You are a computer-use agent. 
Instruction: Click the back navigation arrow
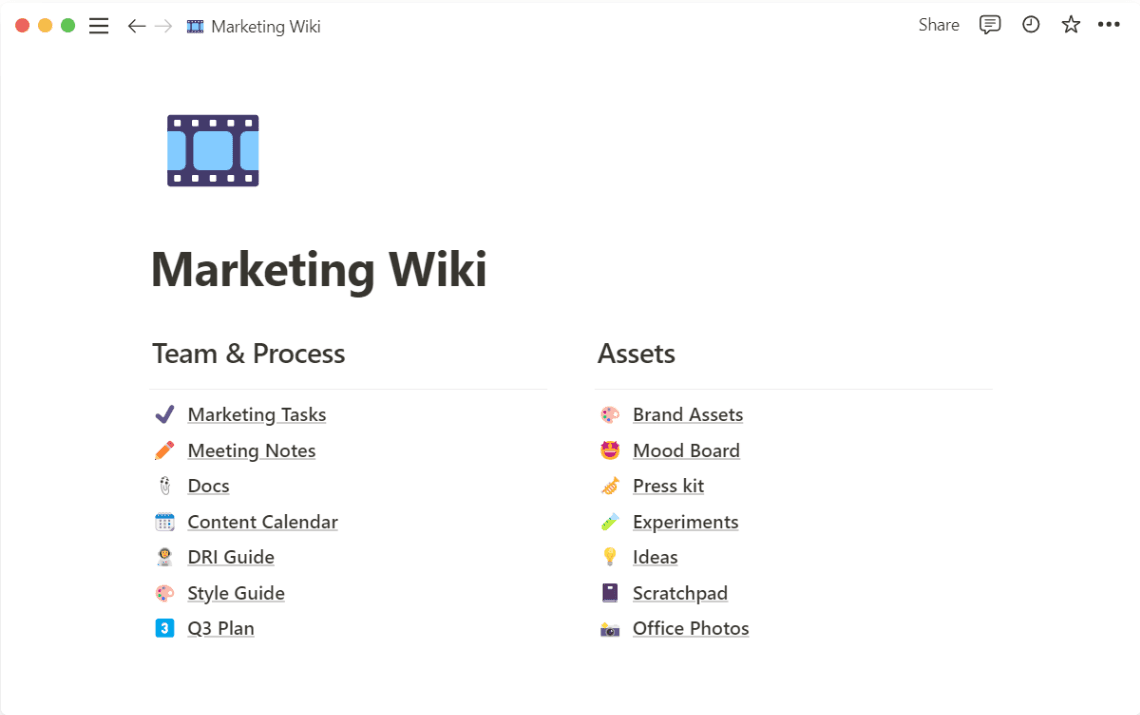coord(137,26)
